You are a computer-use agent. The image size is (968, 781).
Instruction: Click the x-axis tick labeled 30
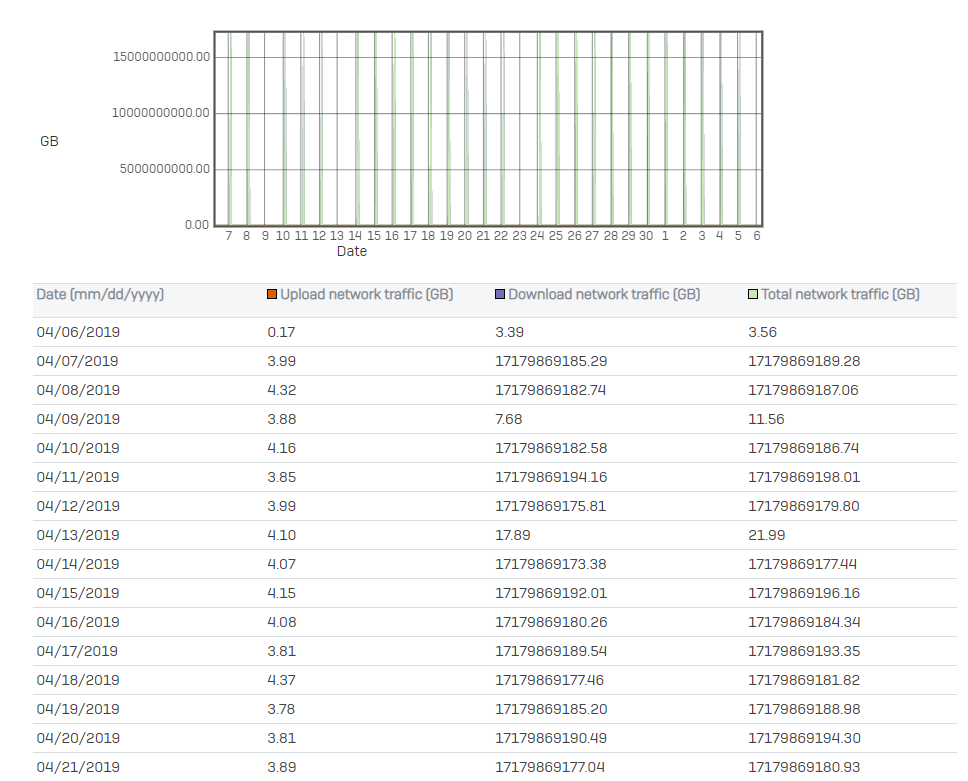click(x=646, y=236)
